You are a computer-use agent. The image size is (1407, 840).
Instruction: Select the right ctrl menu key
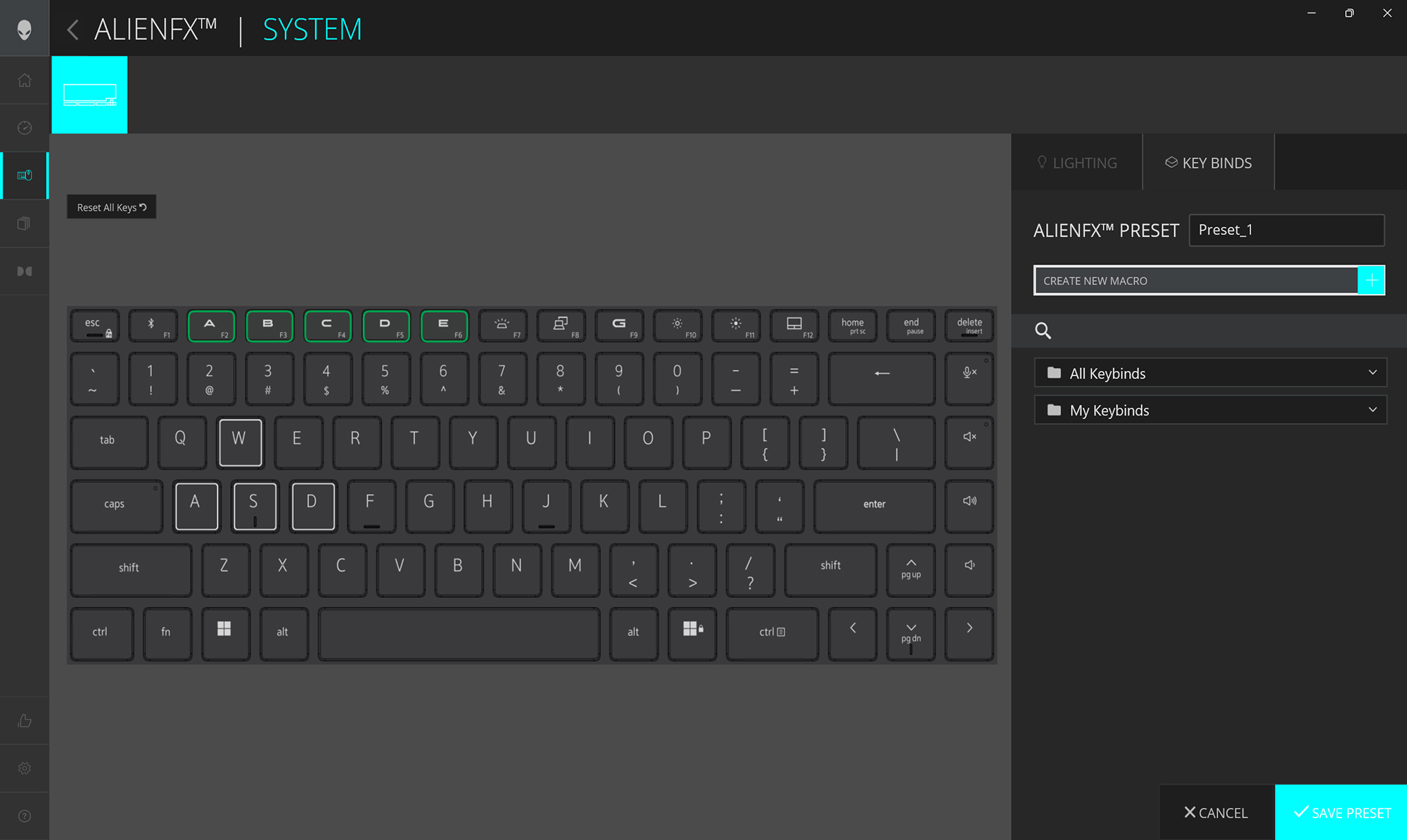pos(773,635)
